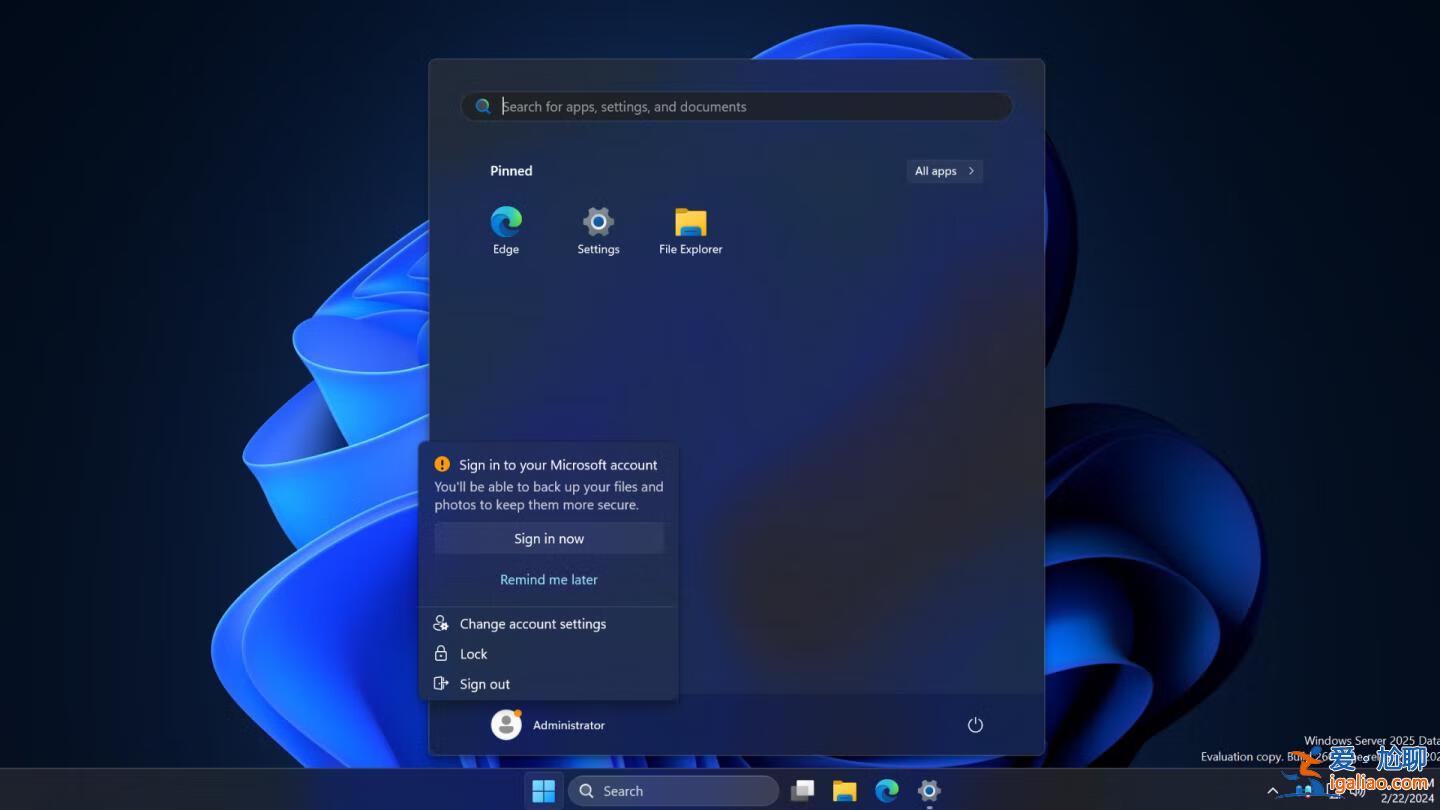The width and height of the screenshot is (1440, 810).
Task: Dismiss the prompt with Remind me later
Action: click(548, 579)
